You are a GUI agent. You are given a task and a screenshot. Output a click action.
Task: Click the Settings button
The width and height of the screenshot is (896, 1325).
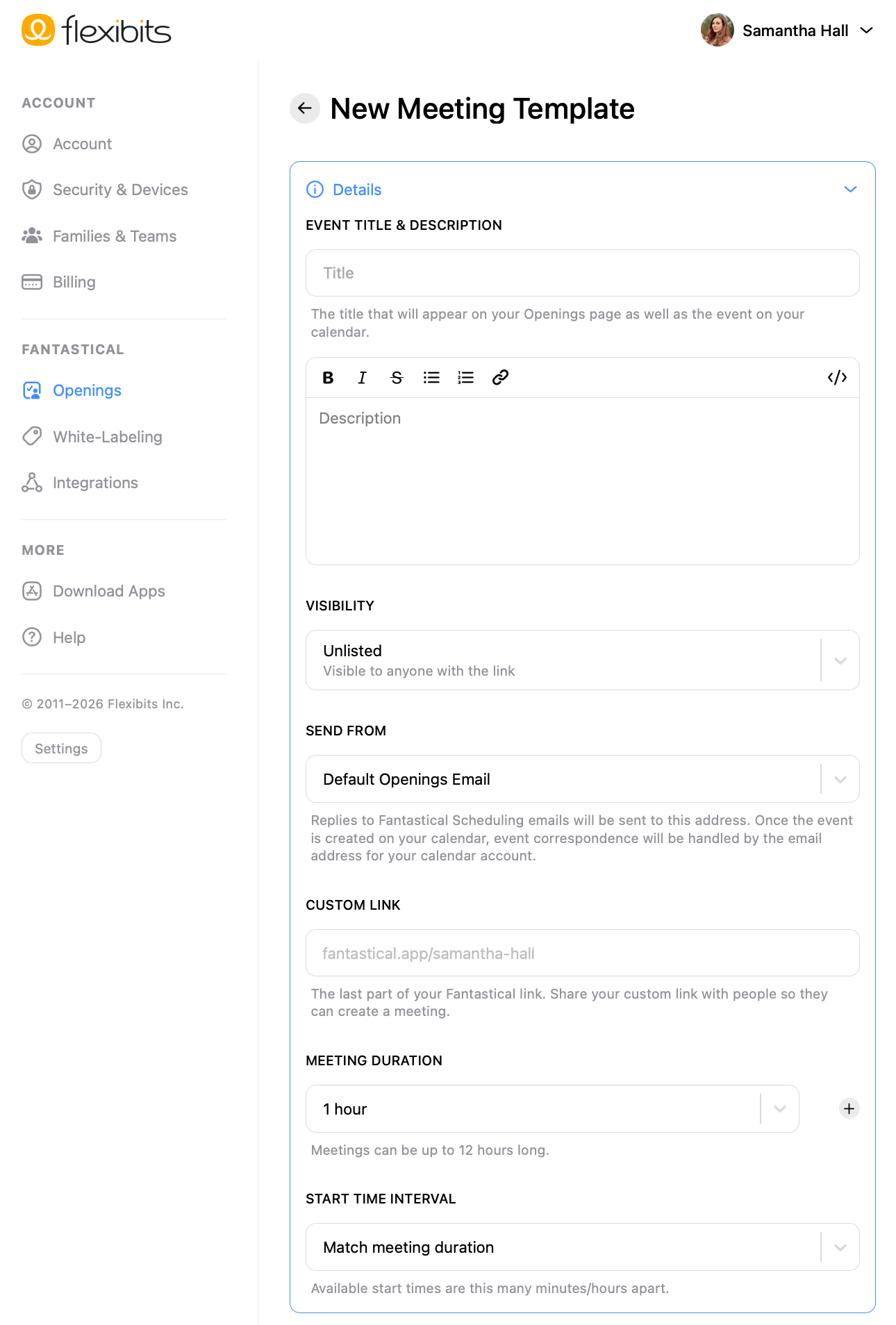coord(61,749)
